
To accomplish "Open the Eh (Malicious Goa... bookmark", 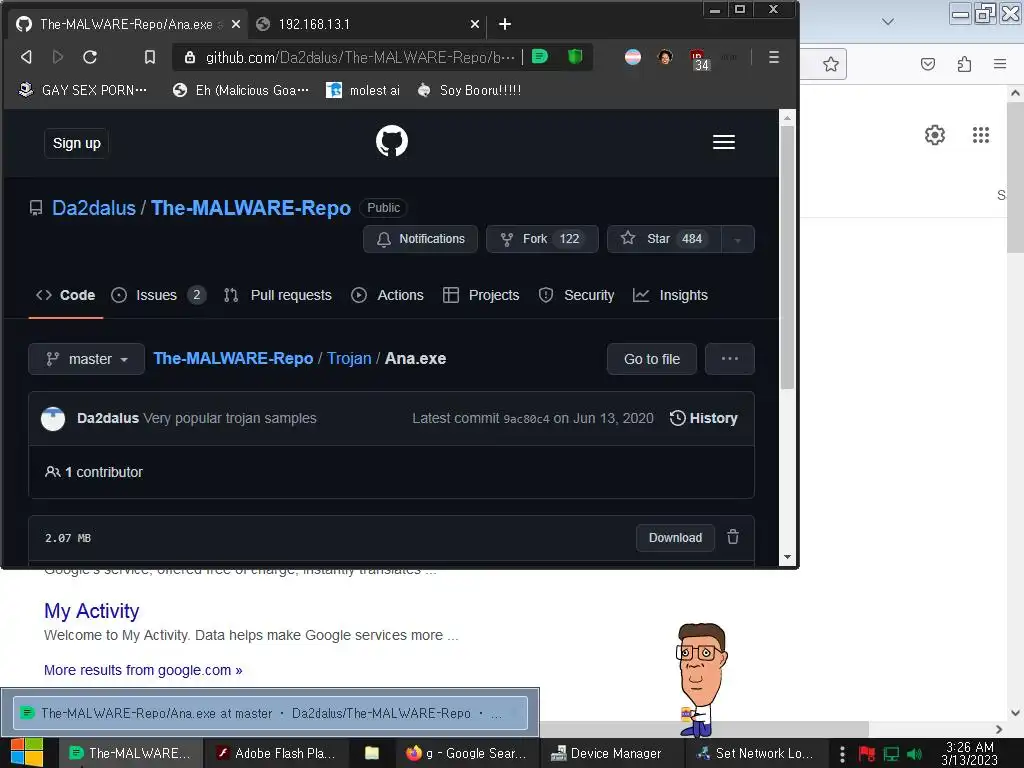I will click(x=240, y=90).
